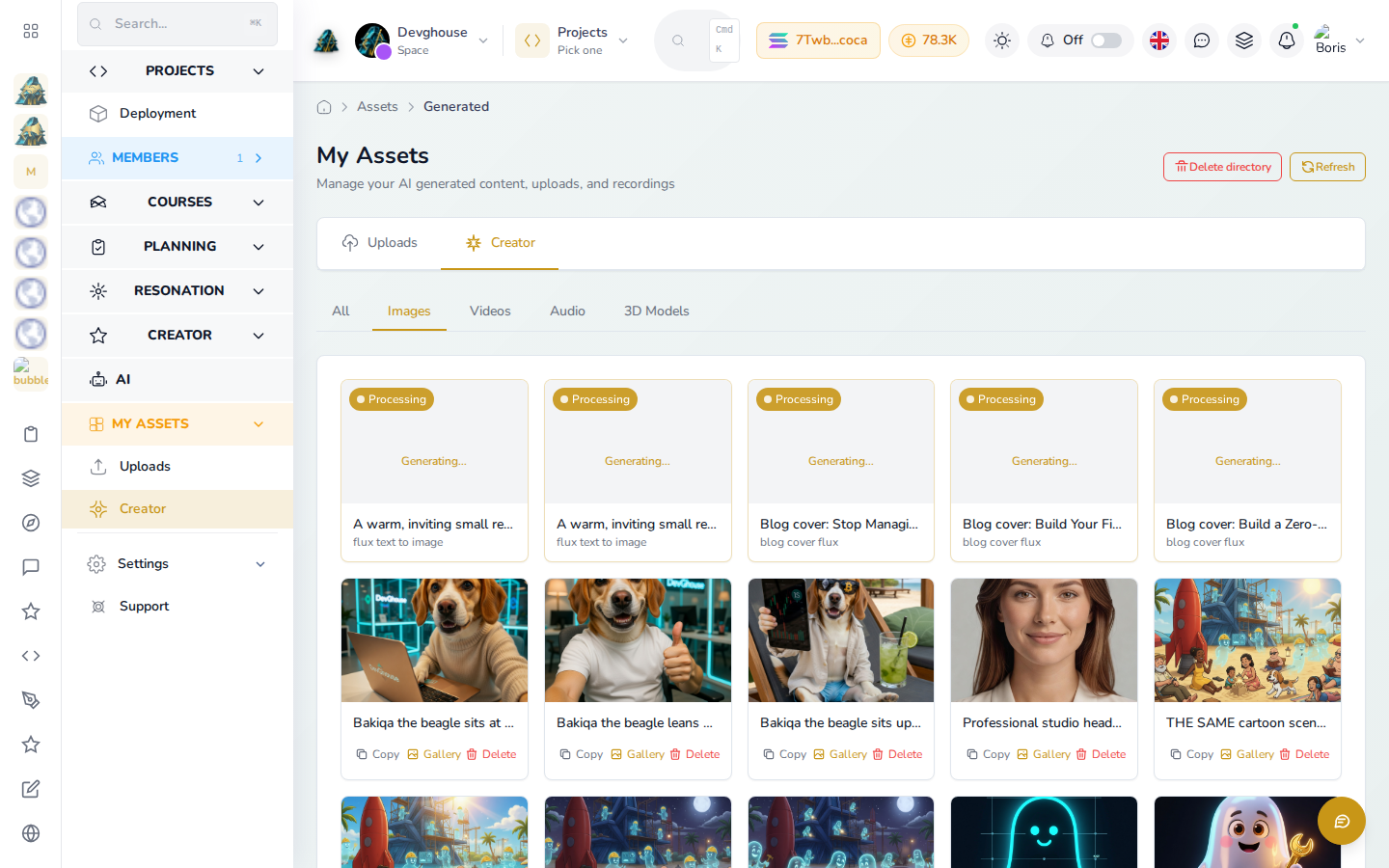This screenshot has height=868, width=1389.
Task: Expand the RESONATION sidebar section
Action: 177,291
